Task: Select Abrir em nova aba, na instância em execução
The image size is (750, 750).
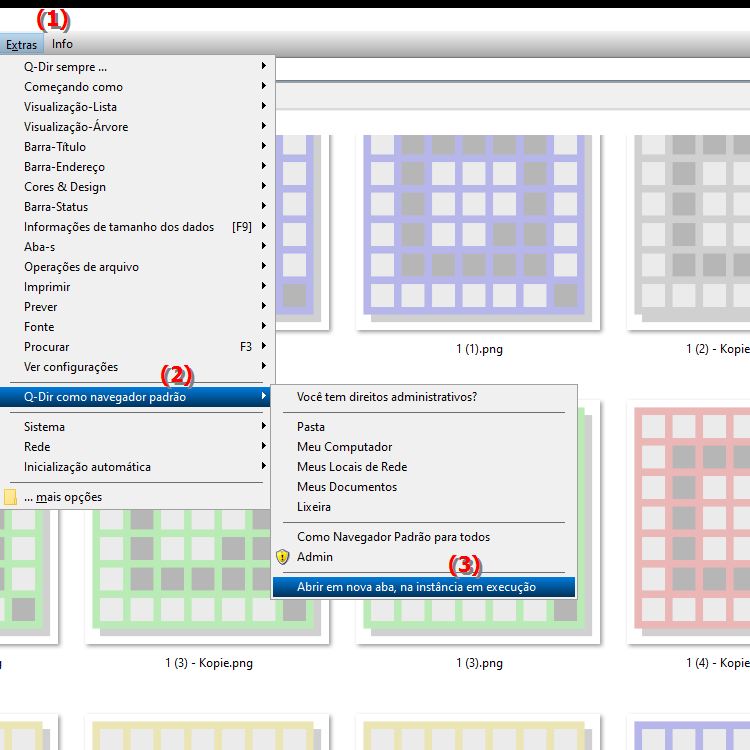Action: coord(424,587)
